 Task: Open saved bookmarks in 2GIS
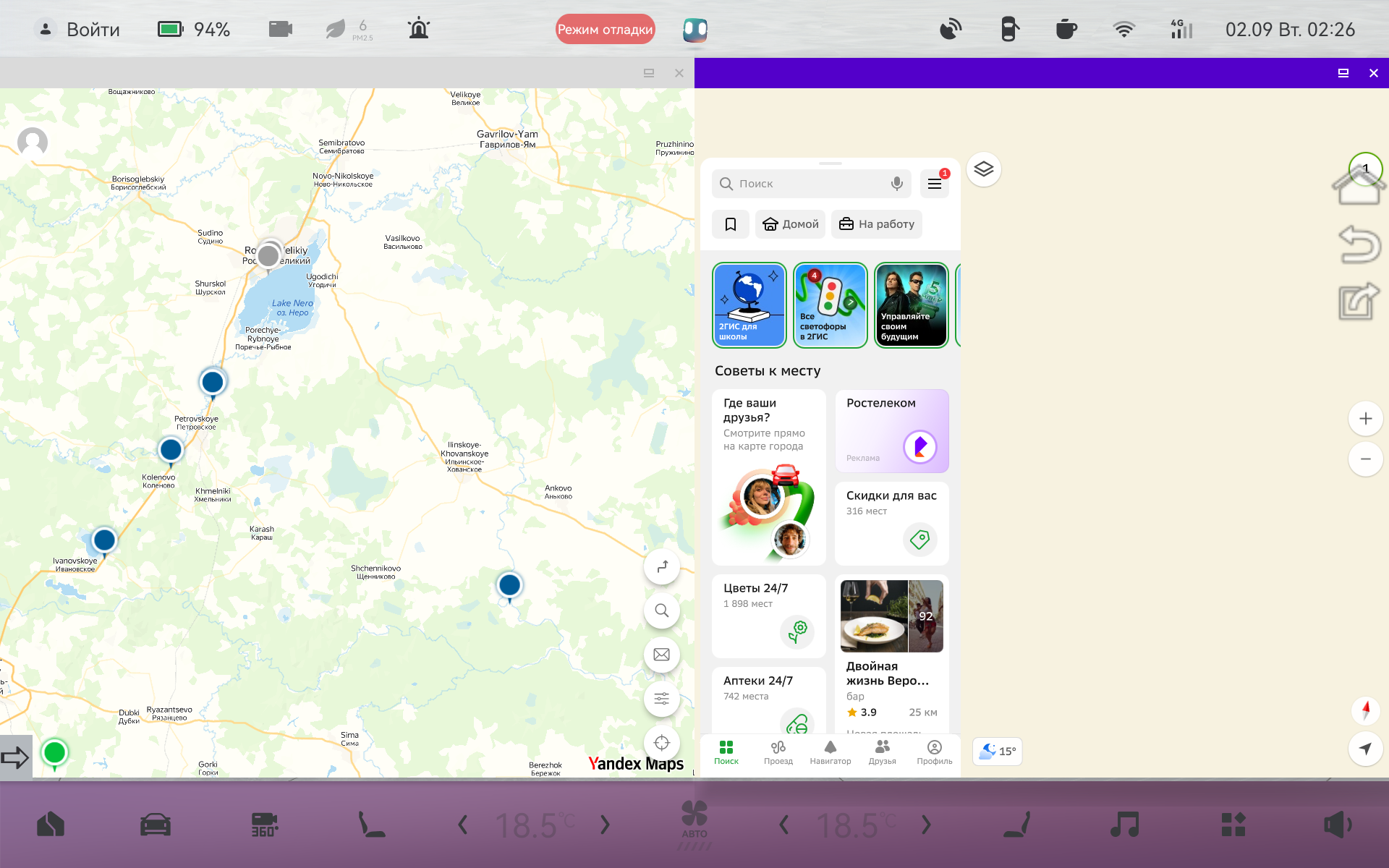[x=731, y=224]
